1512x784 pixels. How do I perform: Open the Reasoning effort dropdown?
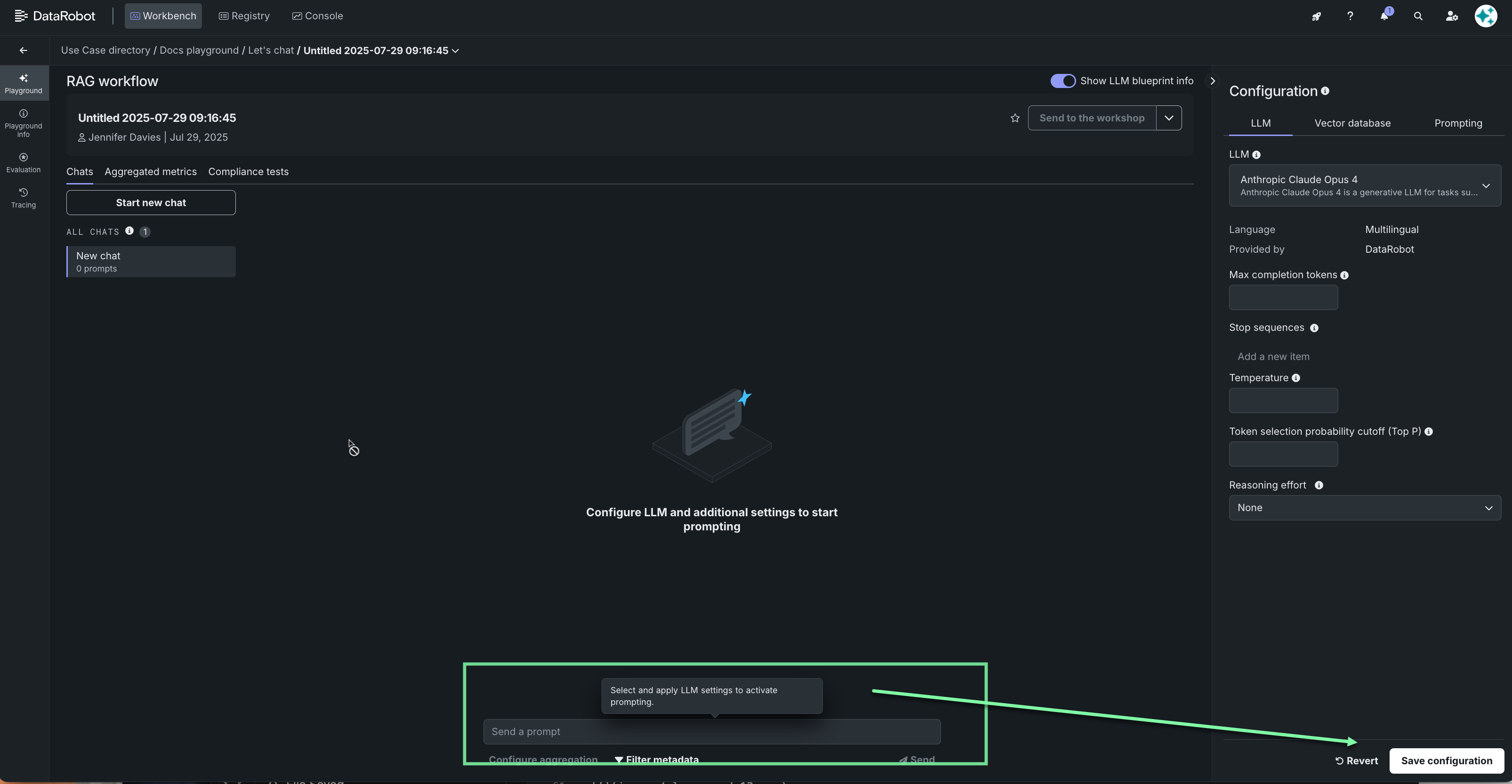pos(1365,508)
